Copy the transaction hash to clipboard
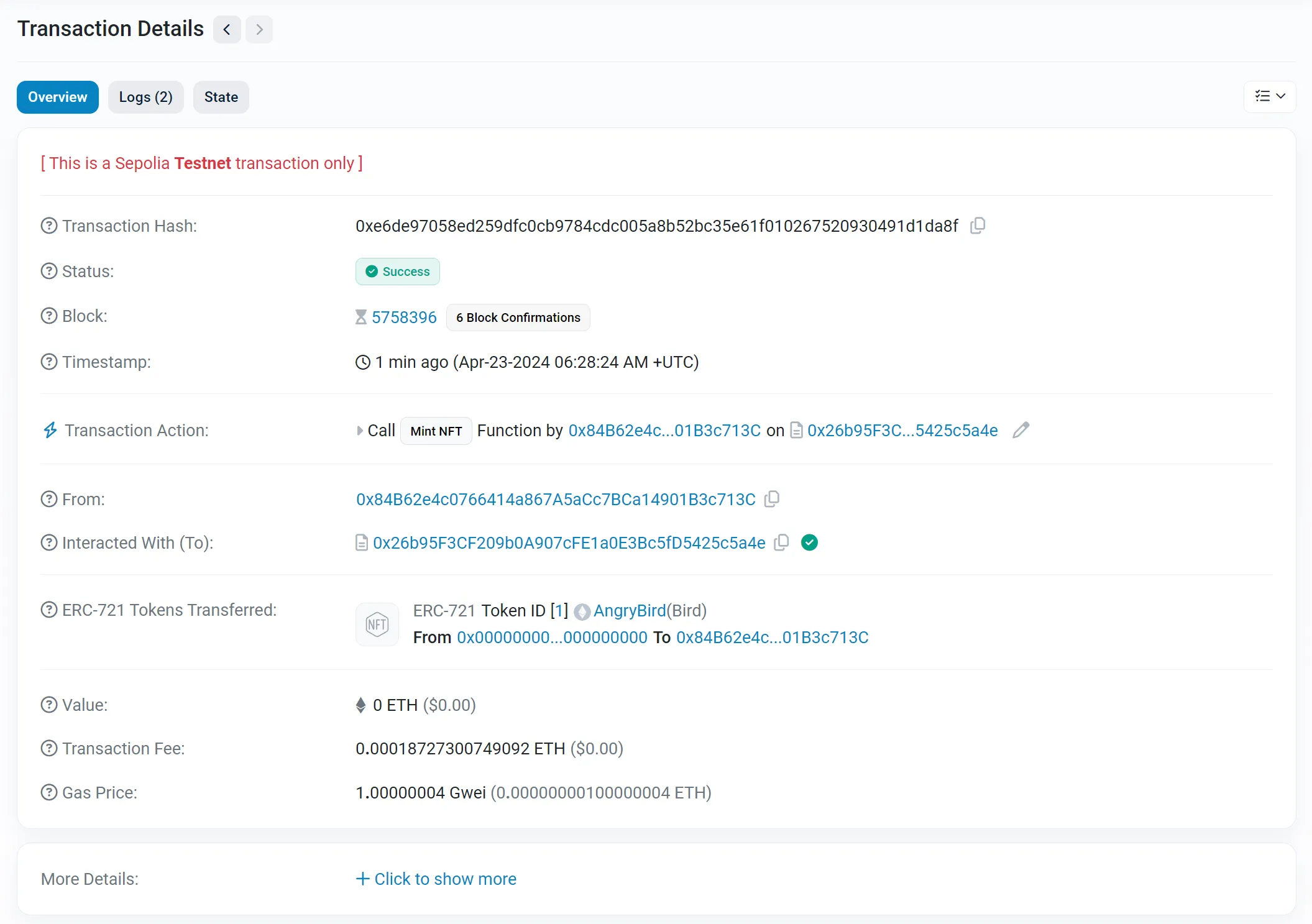The height and width of the screenshot is (924, 1312). [978, 226]
